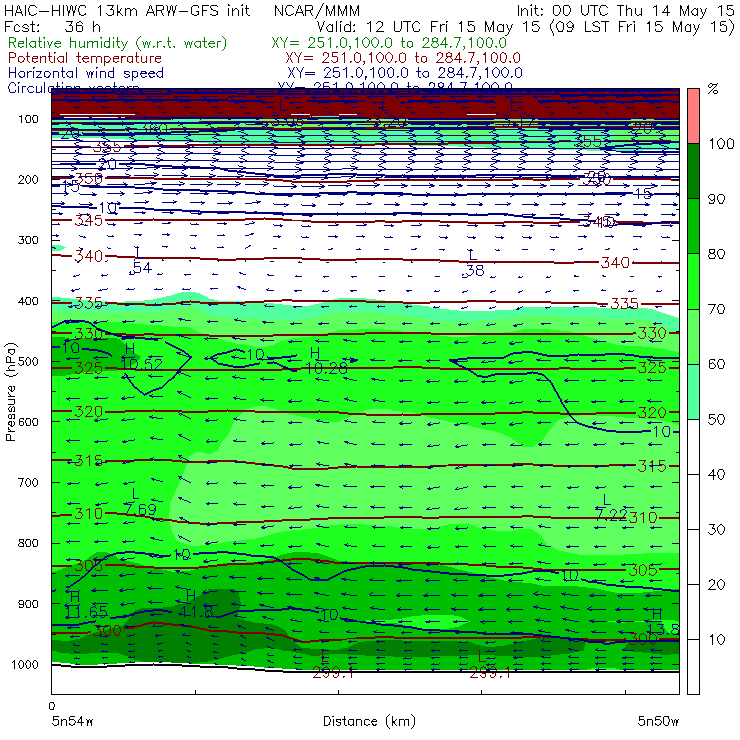The image size is (740, 740).
Task: Click the 'L .54' wind minimum label
Action: 141,261
